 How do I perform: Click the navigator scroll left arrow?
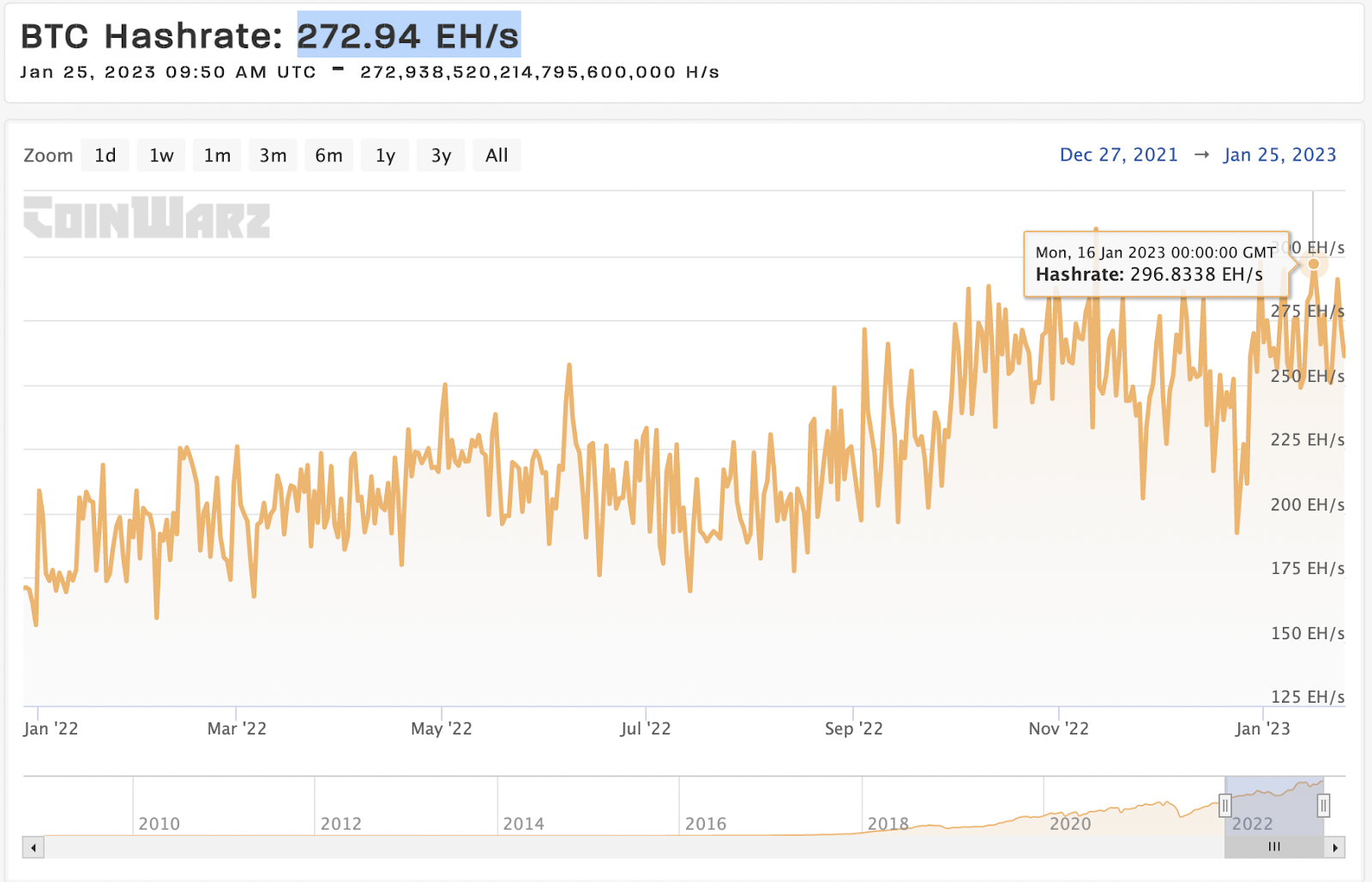pos(33,848)
